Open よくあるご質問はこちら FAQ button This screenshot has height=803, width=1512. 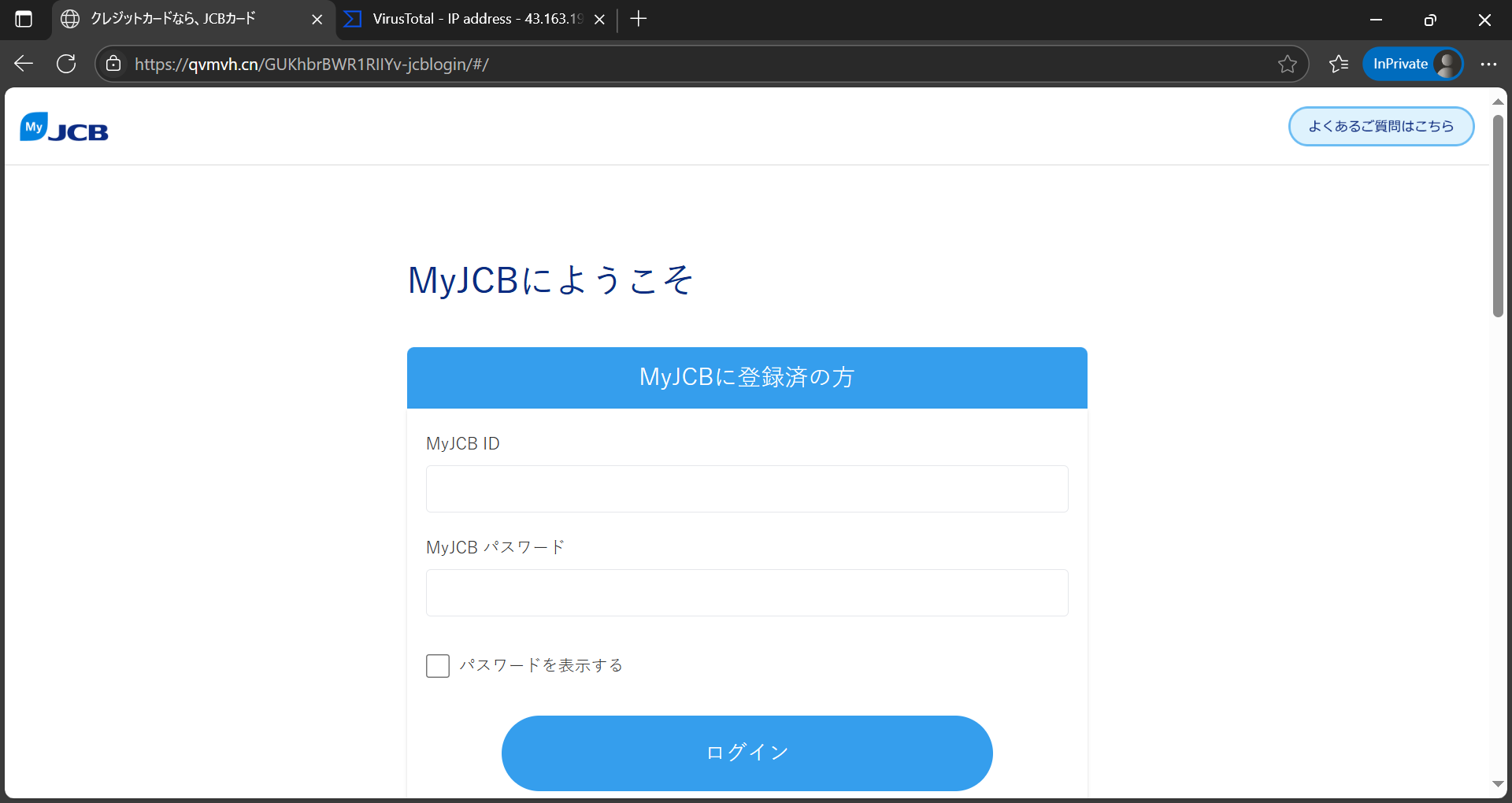click(1381, 126)
